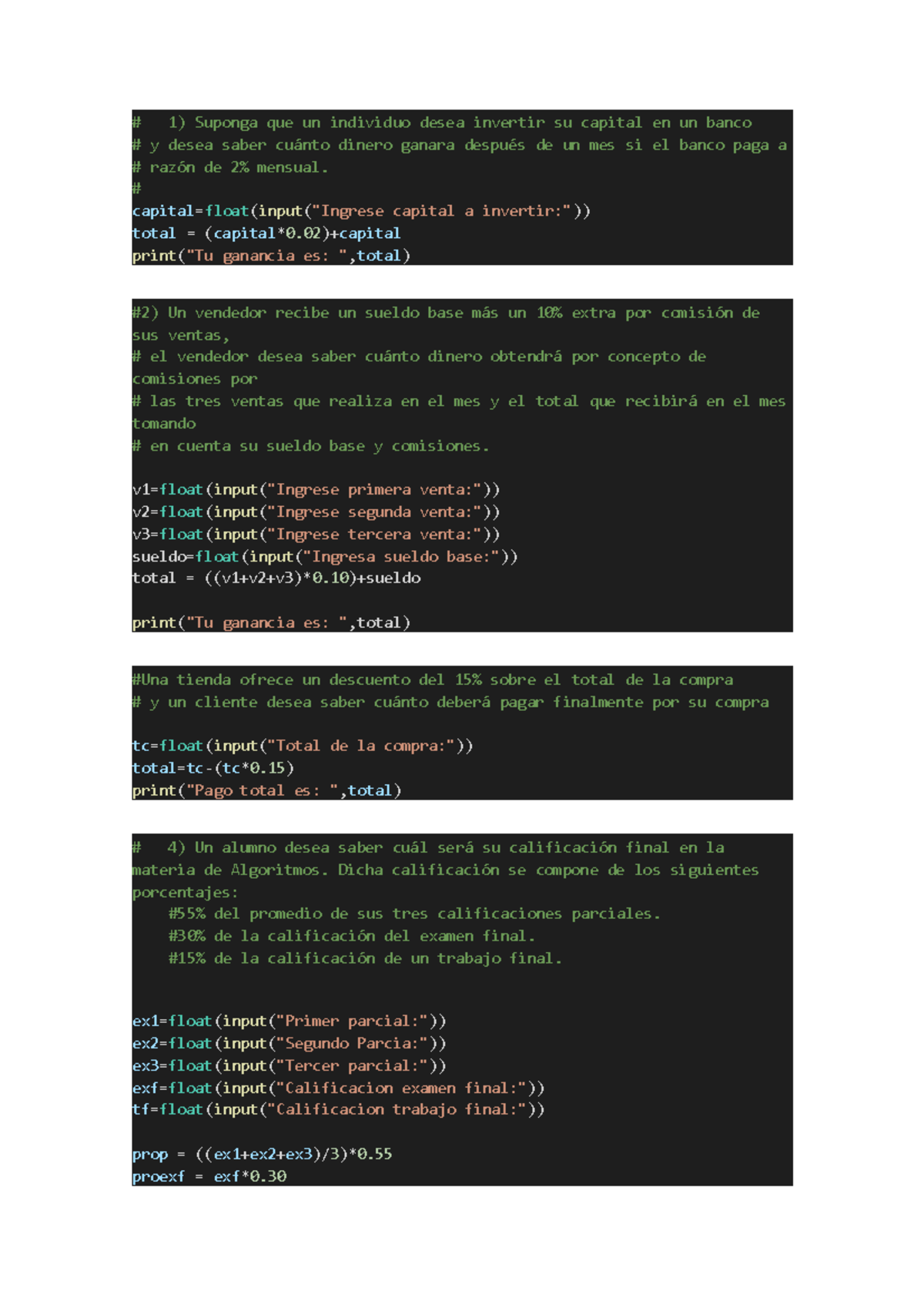Select the 'Ingrese primera venta' input line
Screen dimensions: 924x1308
coord(316,490)
